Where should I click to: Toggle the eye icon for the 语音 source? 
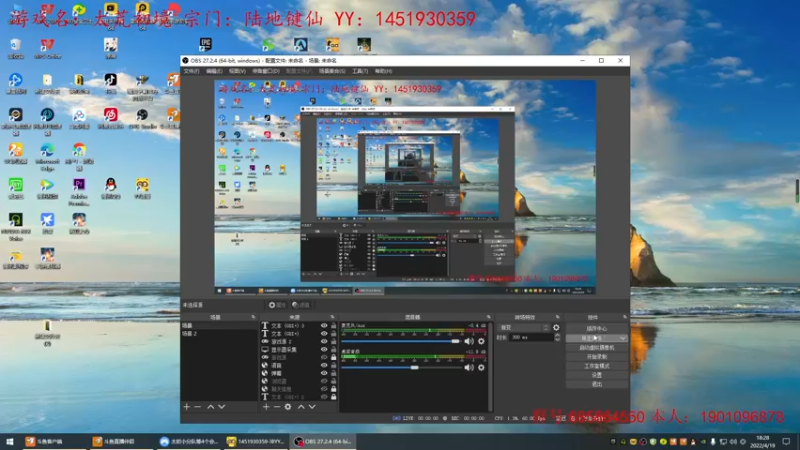(324, 365)
